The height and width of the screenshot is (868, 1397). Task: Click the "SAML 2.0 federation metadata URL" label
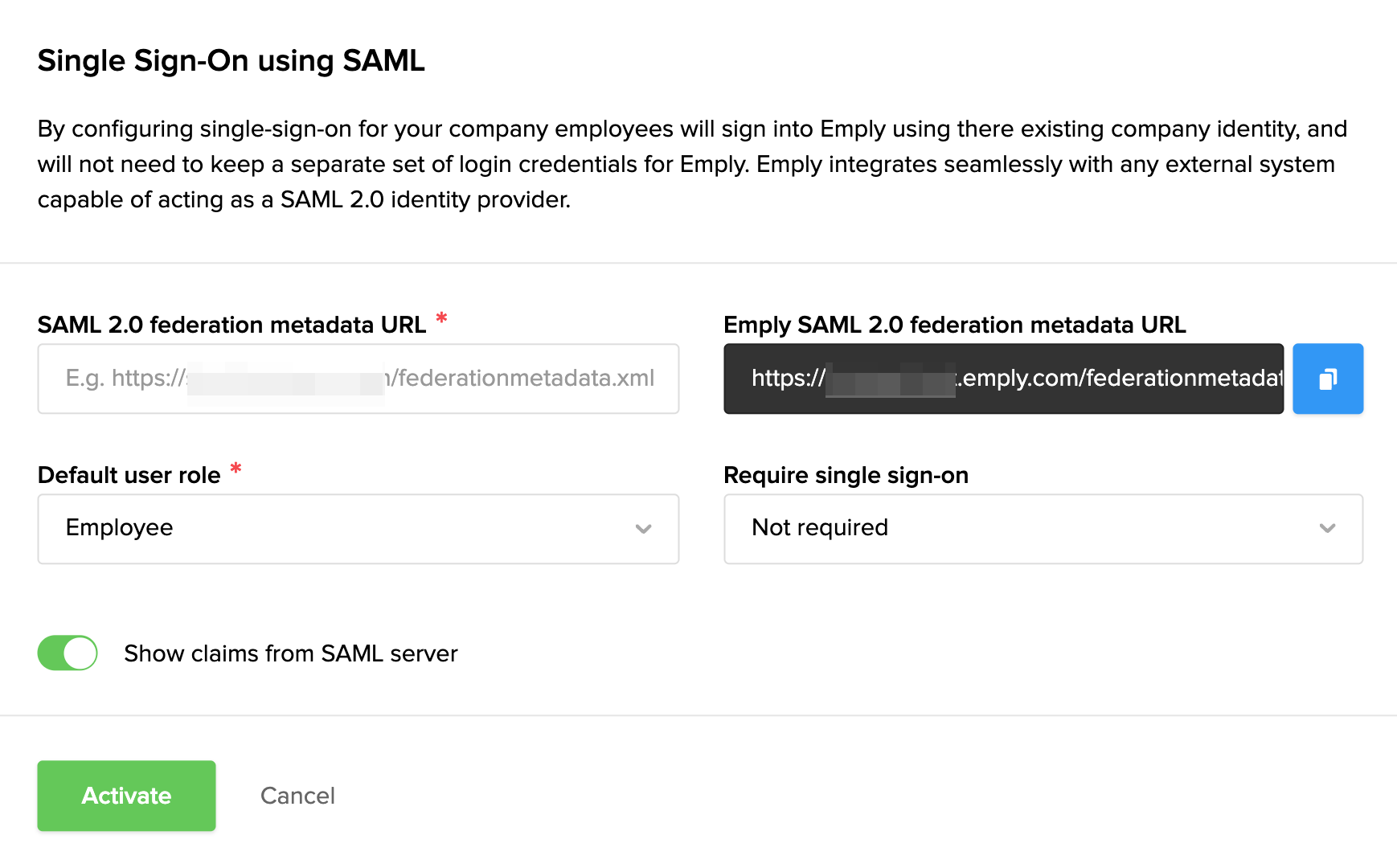pyautogui.click(x=231, y=325)
